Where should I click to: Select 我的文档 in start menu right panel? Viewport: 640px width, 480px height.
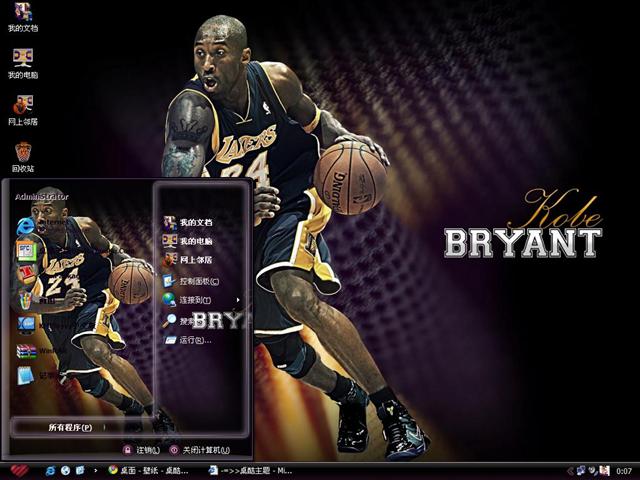coord(188,222)
